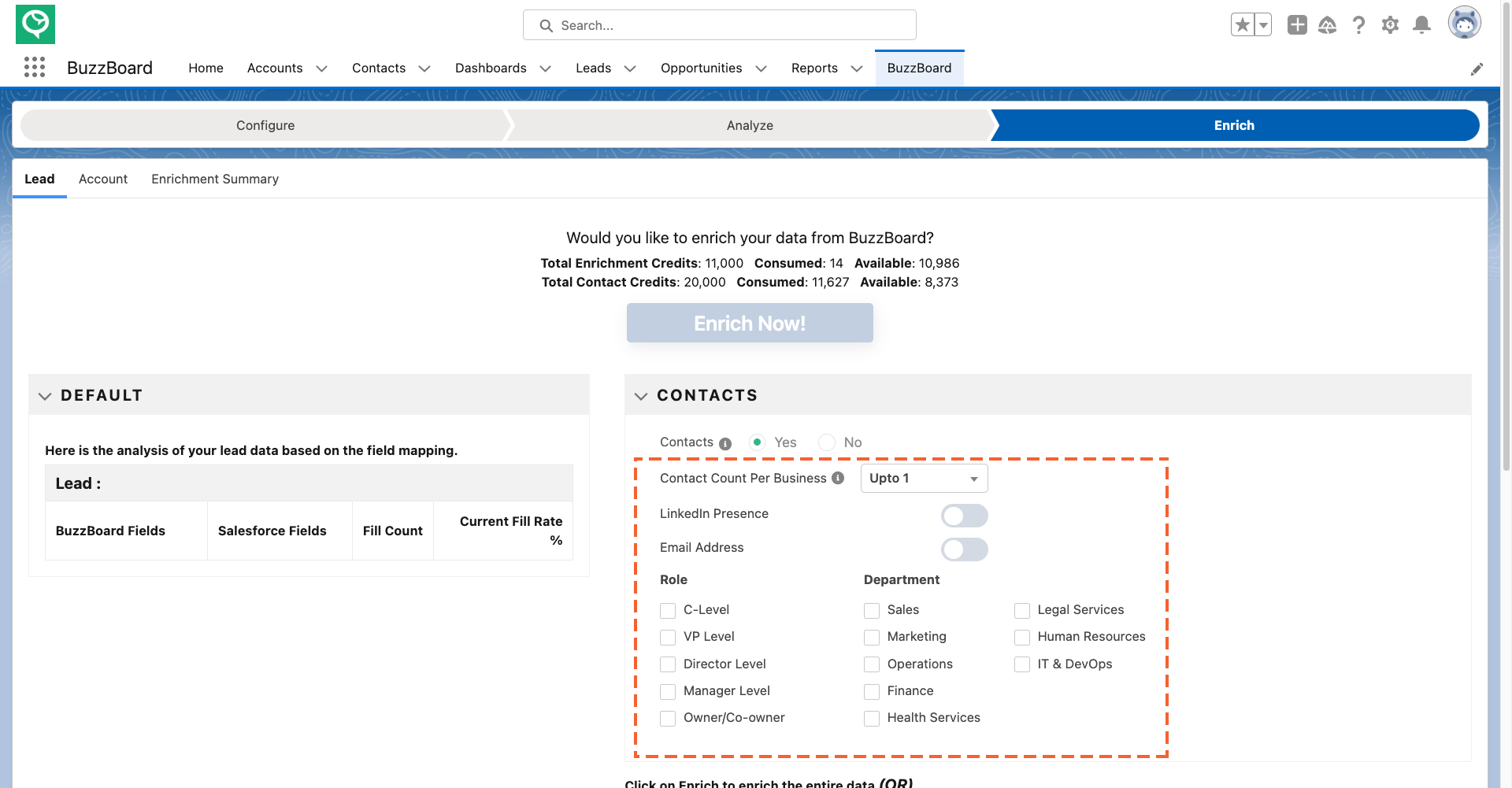This screenshot has height=788, width=1512.
Task: Open the user profile avatar
Action: 1465,24
